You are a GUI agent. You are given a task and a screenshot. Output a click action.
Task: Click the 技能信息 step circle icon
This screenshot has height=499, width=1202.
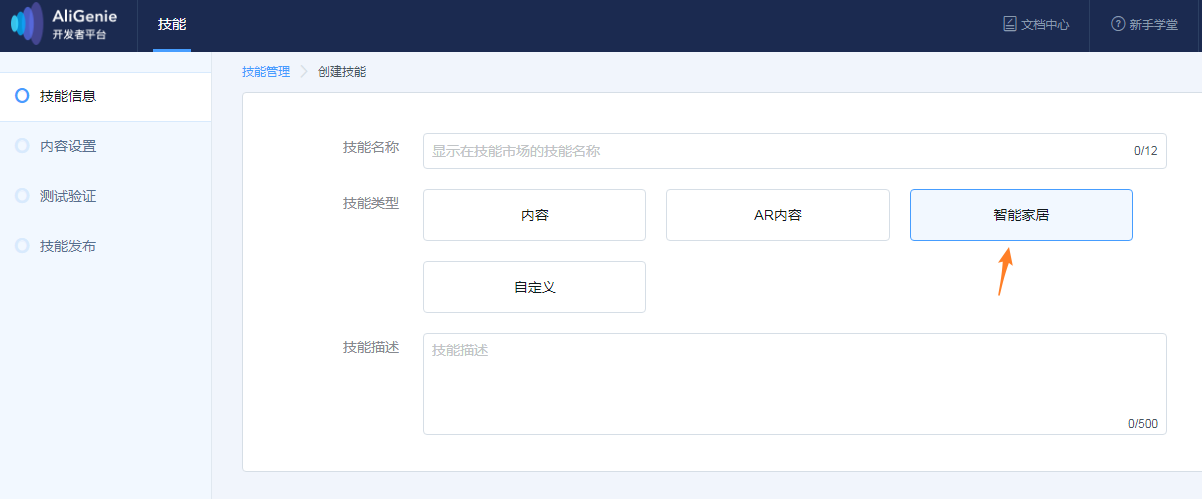[x=22, y=96]
